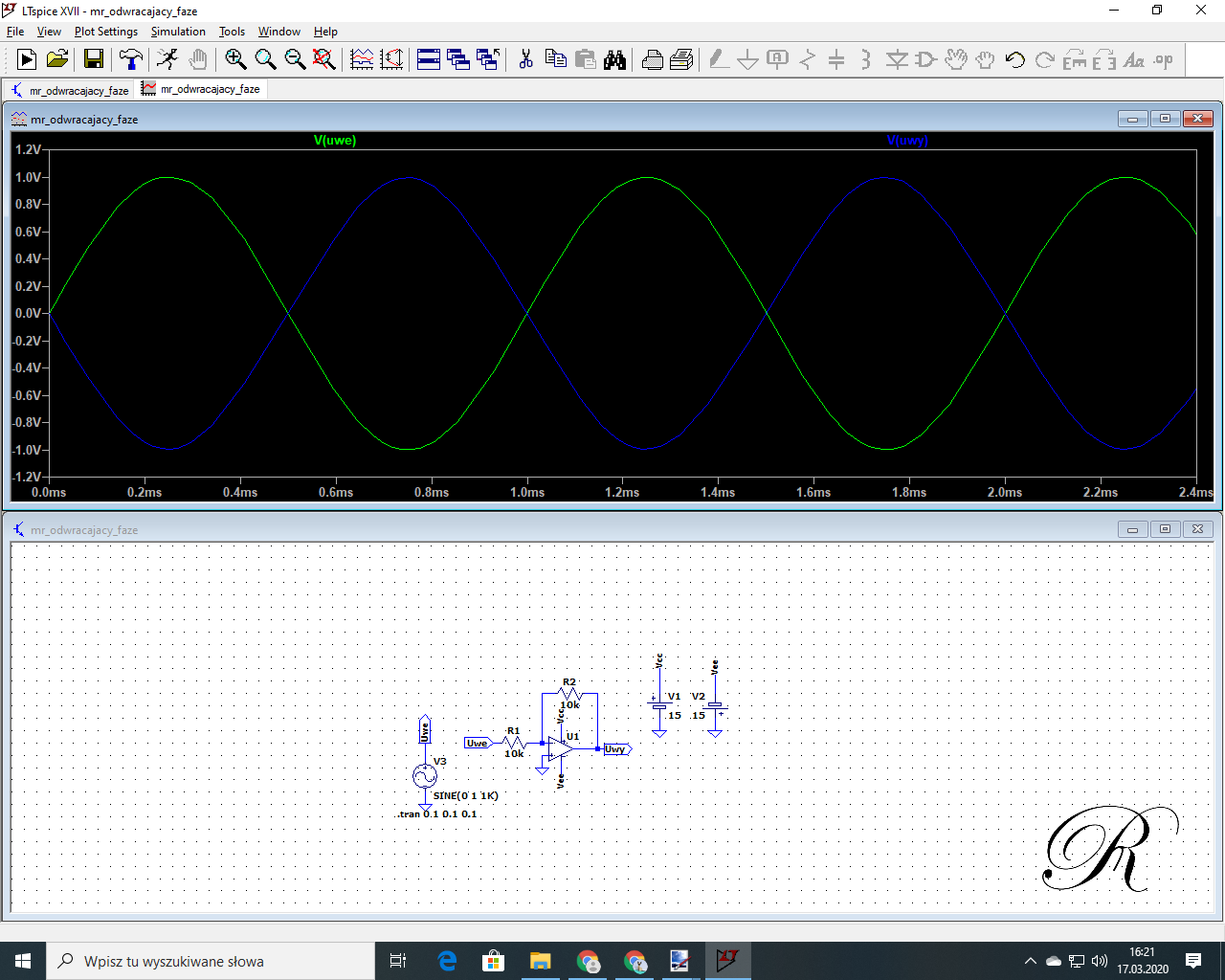Open the File menu
This screenshot has width=1225, height=980.
click(x=15, y=32)
